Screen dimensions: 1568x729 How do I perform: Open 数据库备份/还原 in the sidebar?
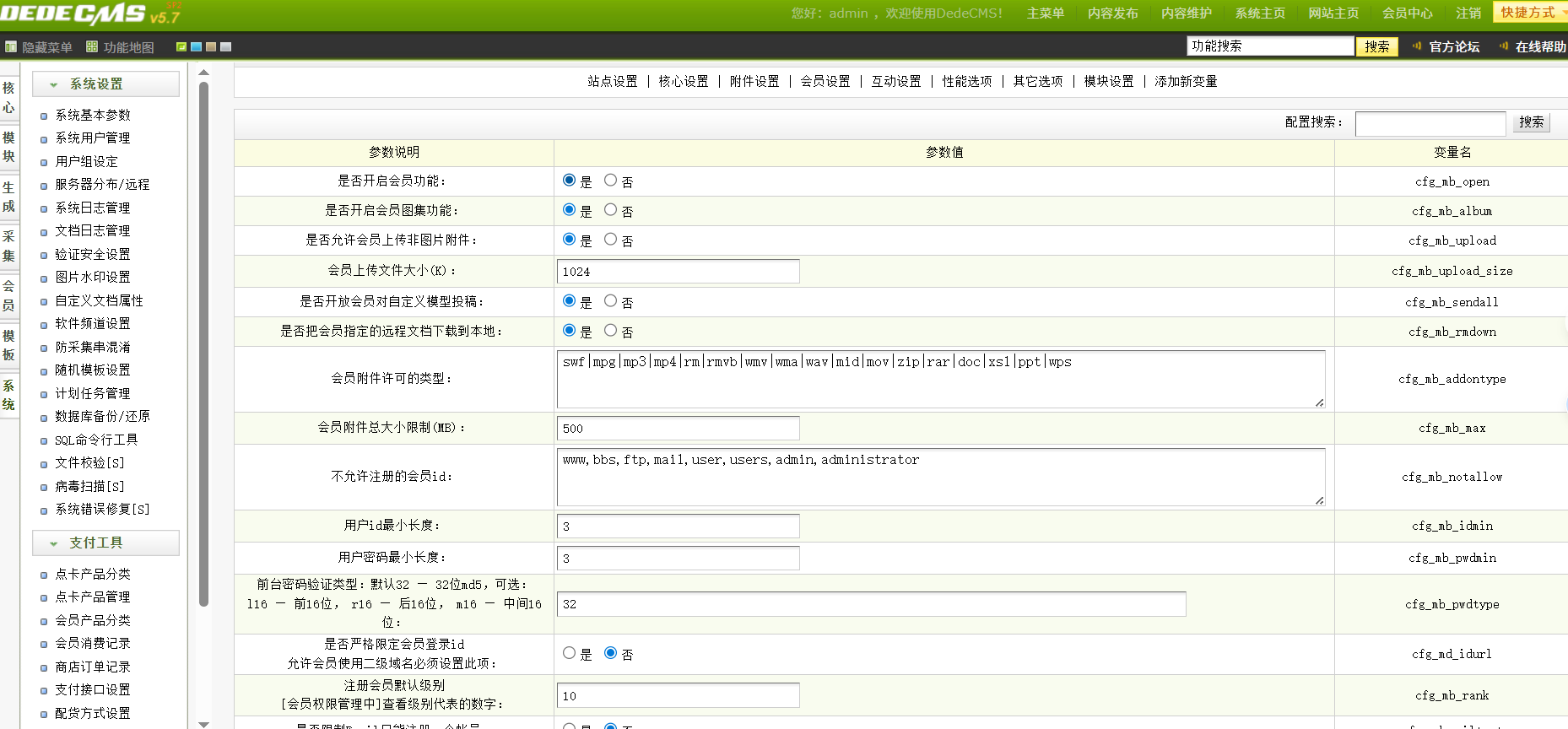coord(102,417)
